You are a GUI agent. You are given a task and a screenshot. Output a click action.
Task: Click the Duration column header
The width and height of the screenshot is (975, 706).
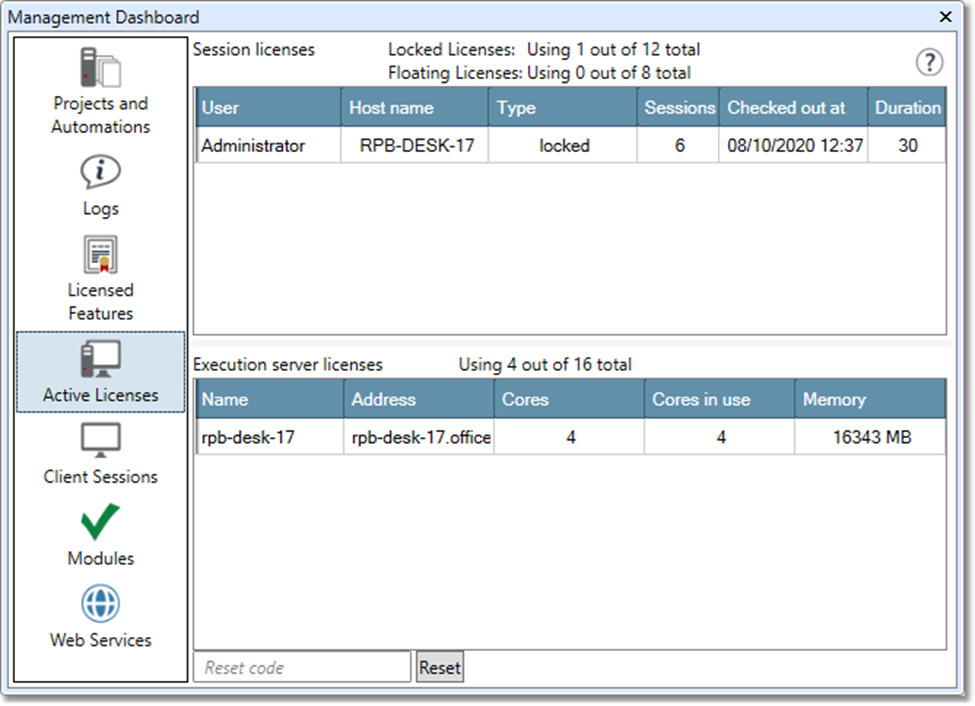click(906, 108)
